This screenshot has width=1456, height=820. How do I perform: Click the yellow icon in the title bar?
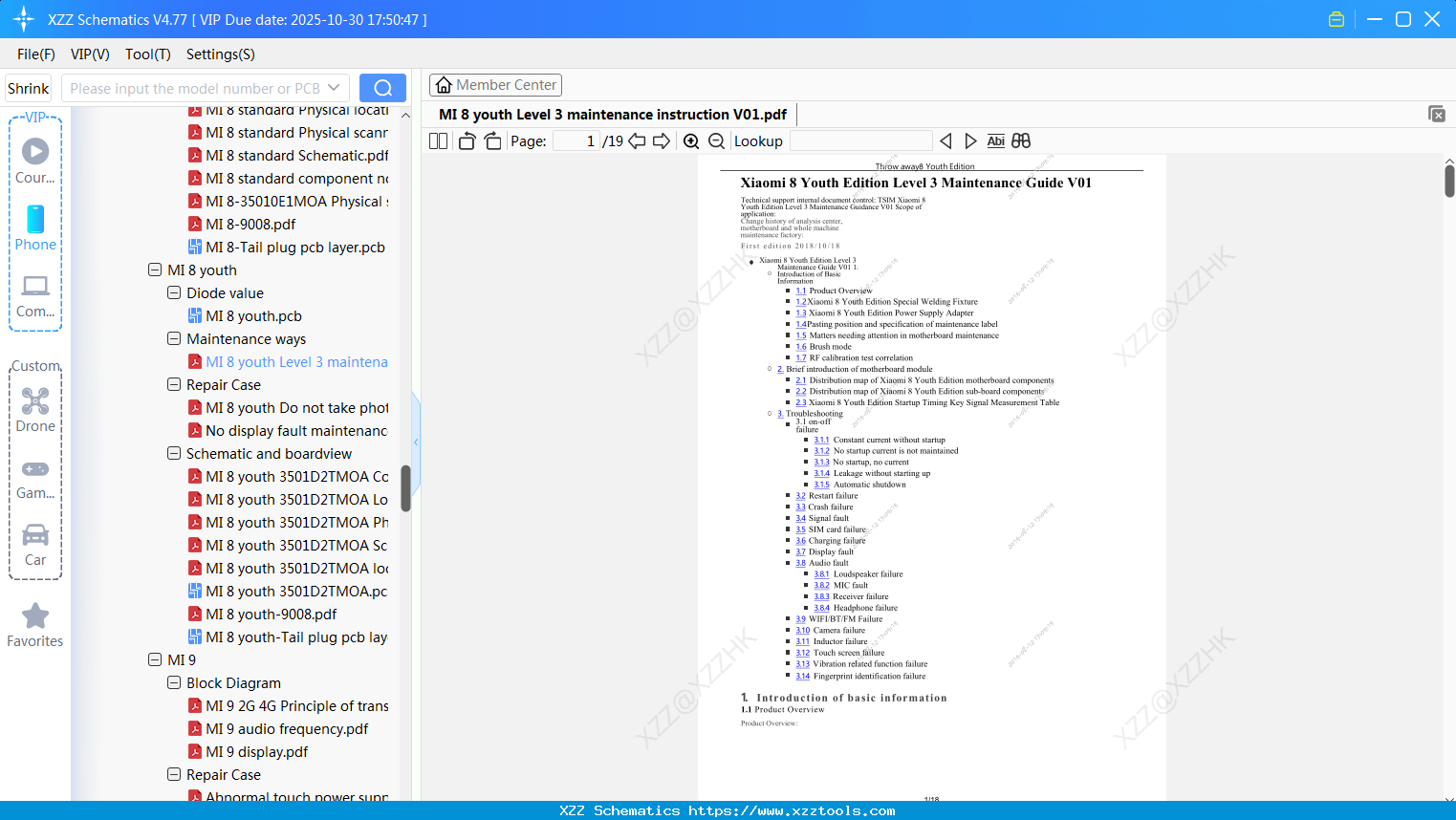[x=1336, y=19]
